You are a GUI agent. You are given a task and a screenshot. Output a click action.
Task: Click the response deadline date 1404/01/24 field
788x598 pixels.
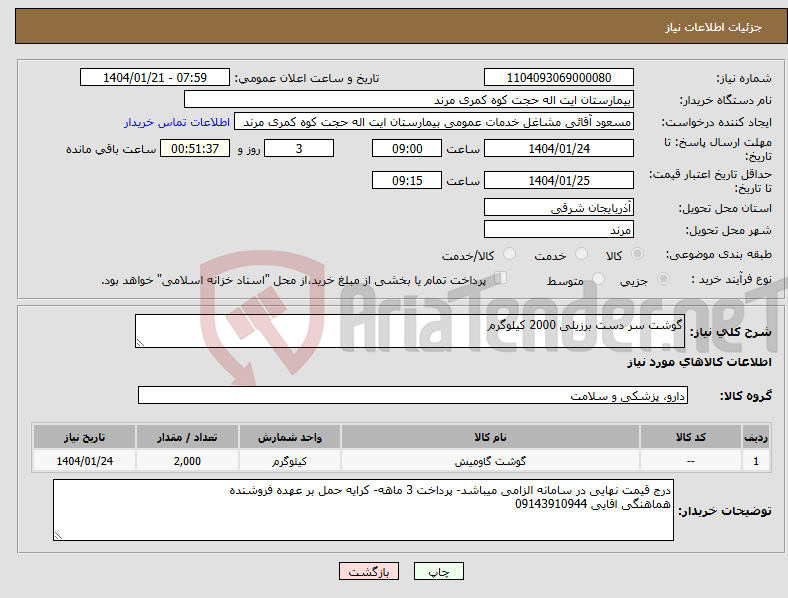coord(559,148)
